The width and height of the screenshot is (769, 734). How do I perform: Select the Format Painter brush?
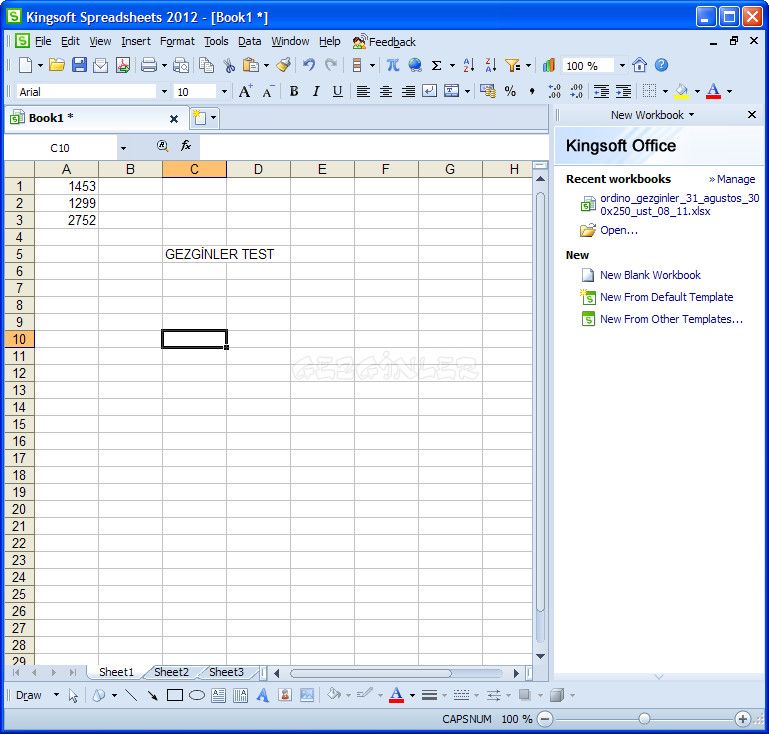[x=283, y=65]
